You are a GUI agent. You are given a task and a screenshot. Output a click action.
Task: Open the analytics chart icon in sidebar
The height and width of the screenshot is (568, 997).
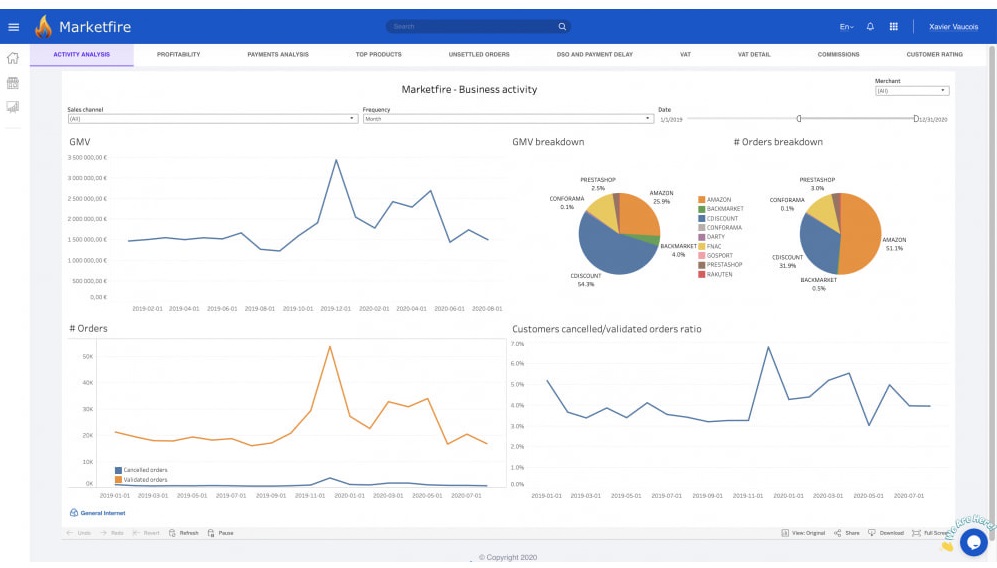pos(13,107)
